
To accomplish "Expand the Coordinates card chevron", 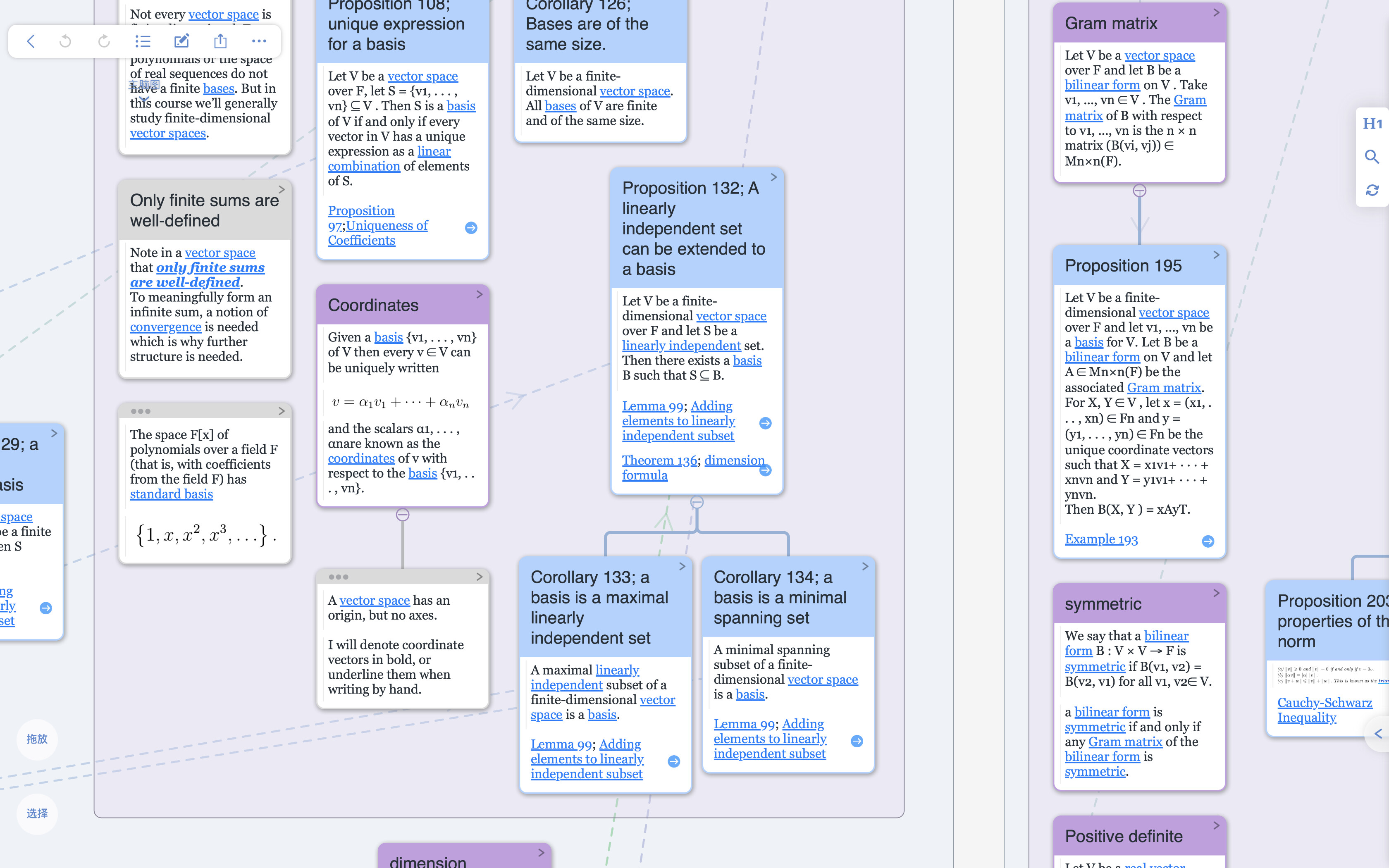I will (479, 294).
